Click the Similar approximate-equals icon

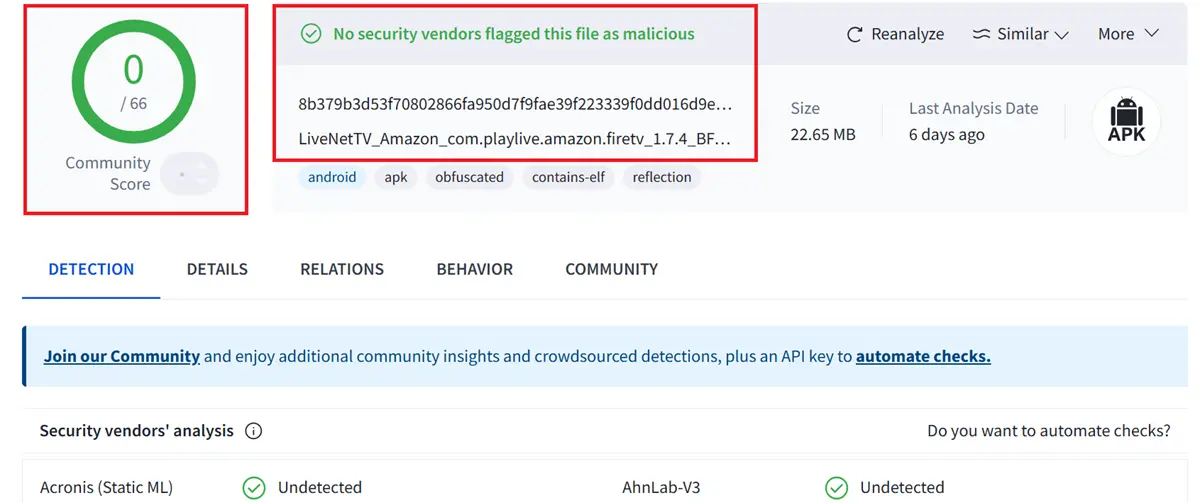(x=981, y=34)
